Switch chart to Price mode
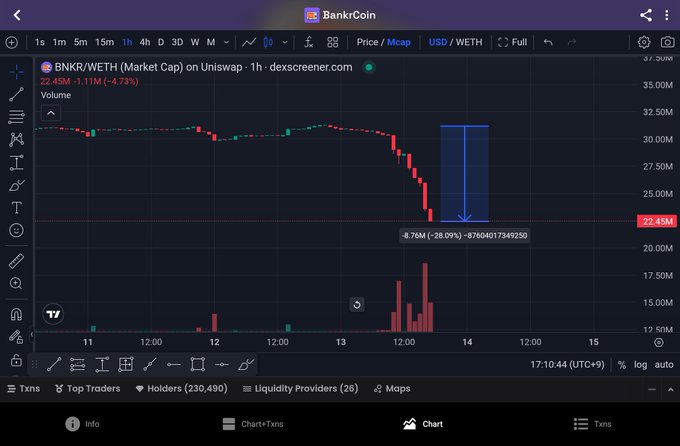680x446 pixels. click(x=367, y=42)
